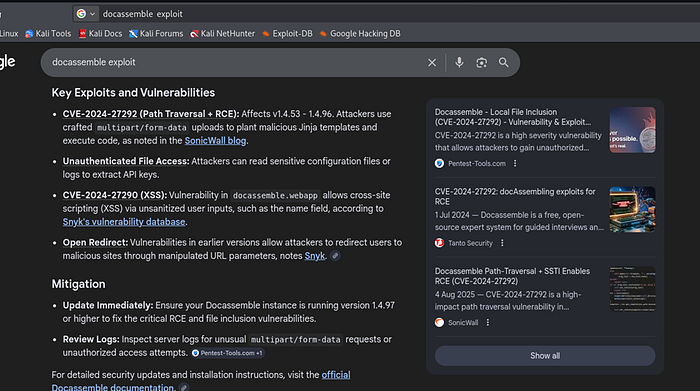The width and height of the screenshot is (700, 391).
Task: Open docAssembling exploits for RCE result
Action: click(515, 196)
